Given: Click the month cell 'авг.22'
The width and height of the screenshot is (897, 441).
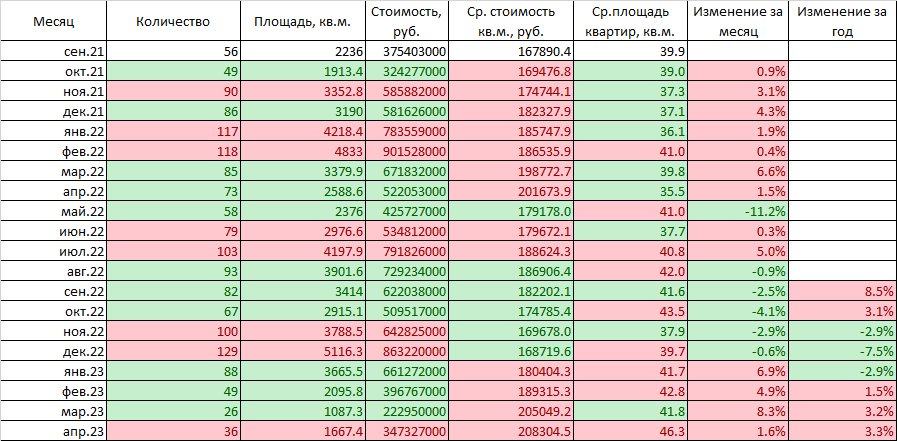Looking at the screenshot, I should click(54, 272).
